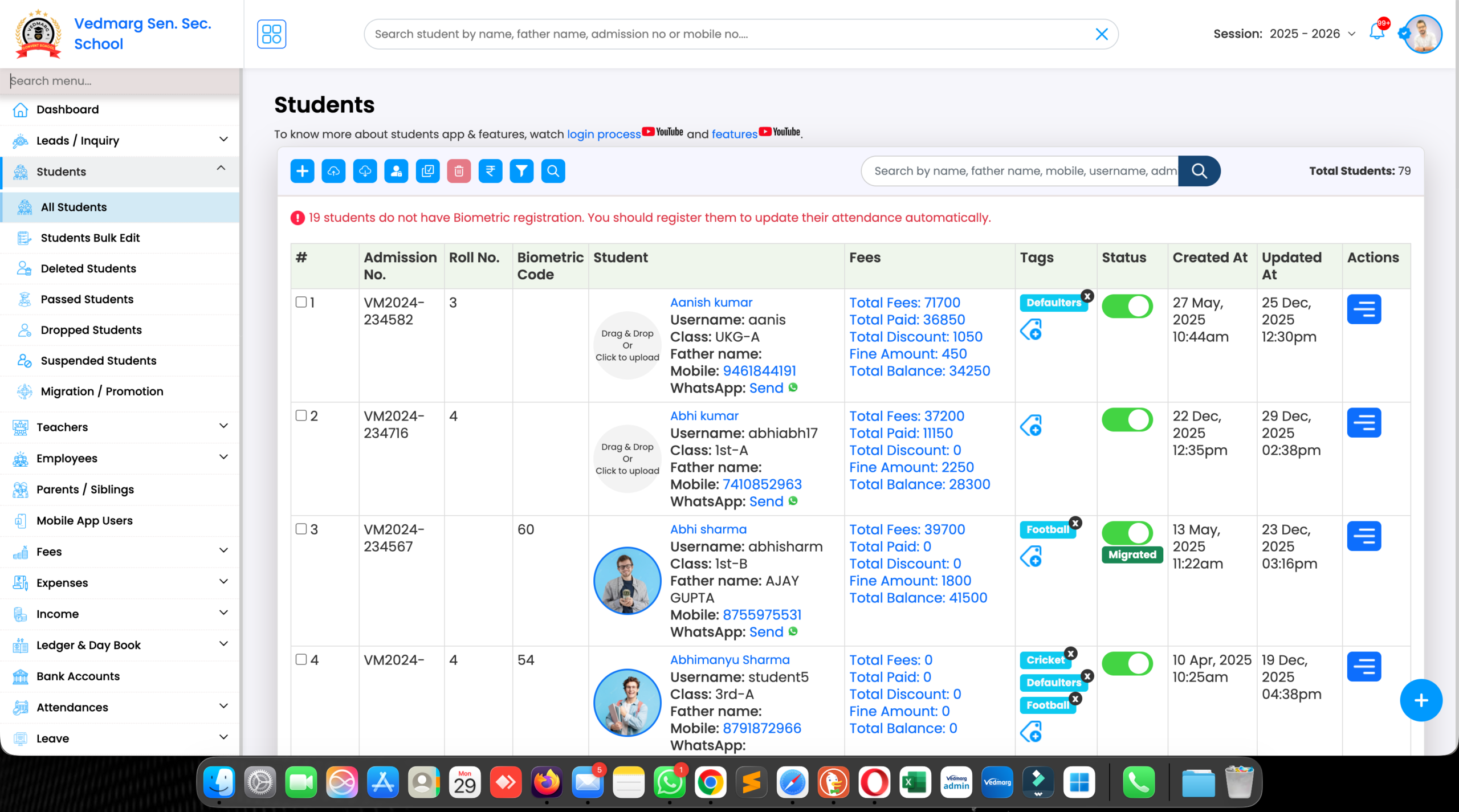Check the checkbox for Abhi sharma's row

(x=301, y=529)
